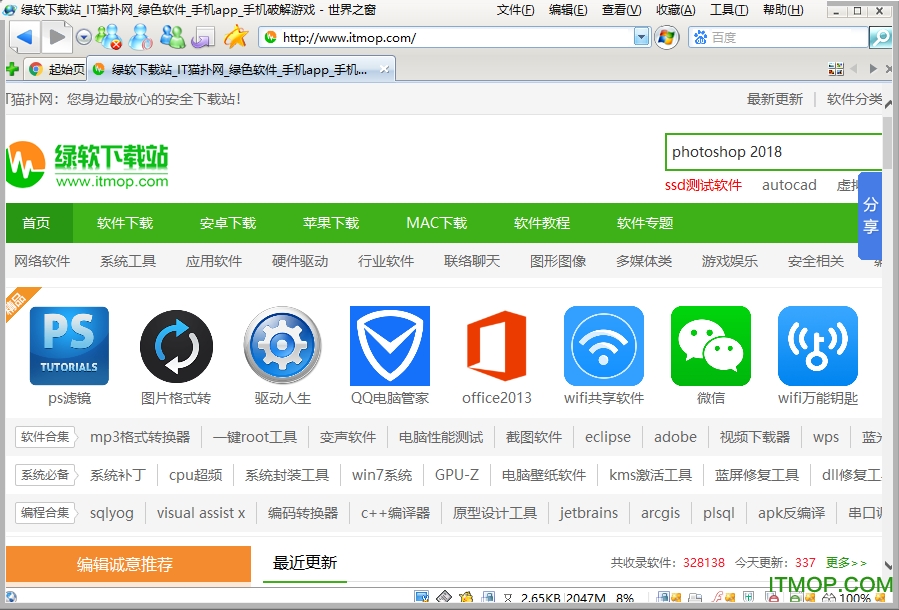Click the Windows logo engine button
The image size is (899, 610).
(x=666, y=38)
